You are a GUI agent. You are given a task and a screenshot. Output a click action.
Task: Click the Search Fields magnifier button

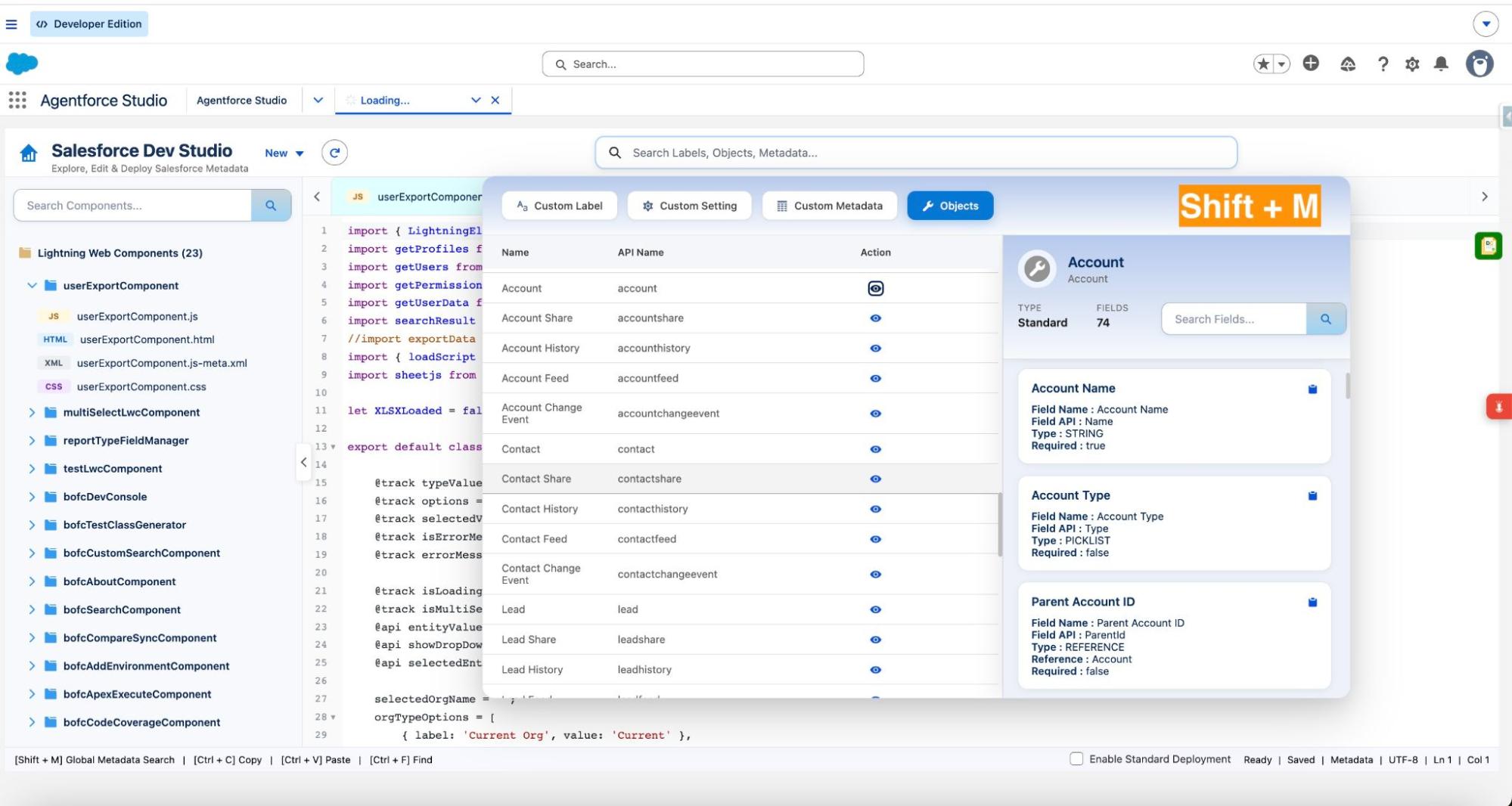pyautogui.click(x=1325, y=319)
